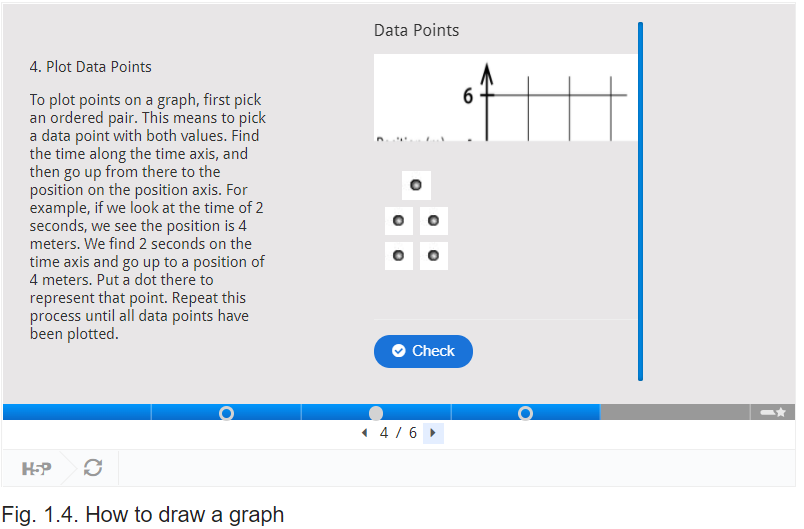This screenshot has width=804, height=529.
Task: Open the summary star icon on progress bar
Action: pyautogui.click(x=773, y=412)
